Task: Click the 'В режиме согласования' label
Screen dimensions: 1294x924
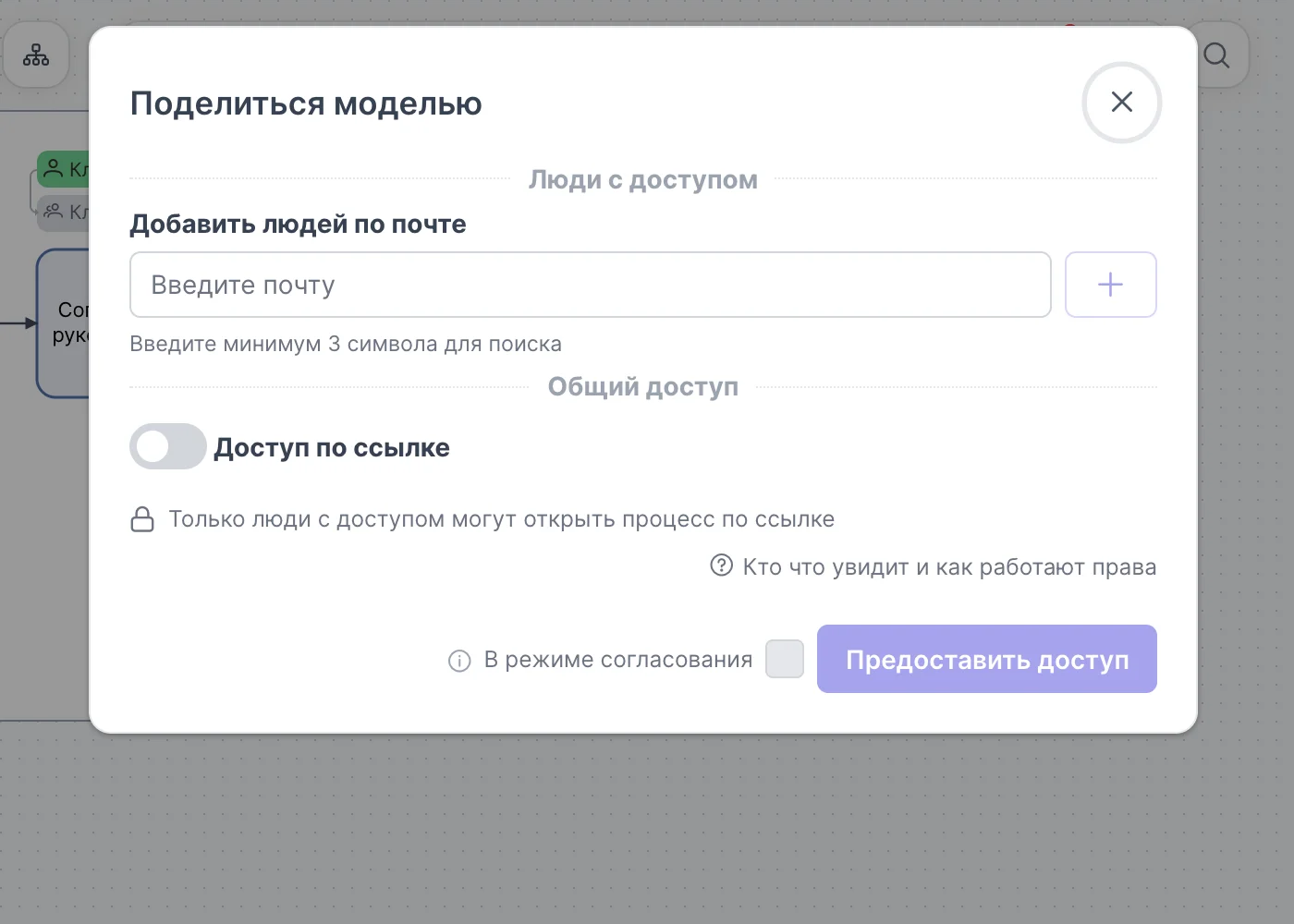Action: tap(618, 660)
